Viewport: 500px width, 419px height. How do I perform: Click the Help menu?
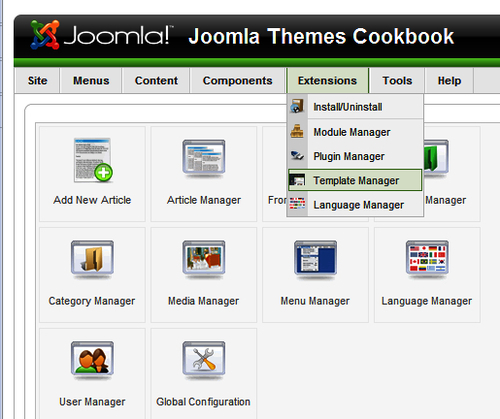[449, 81]
